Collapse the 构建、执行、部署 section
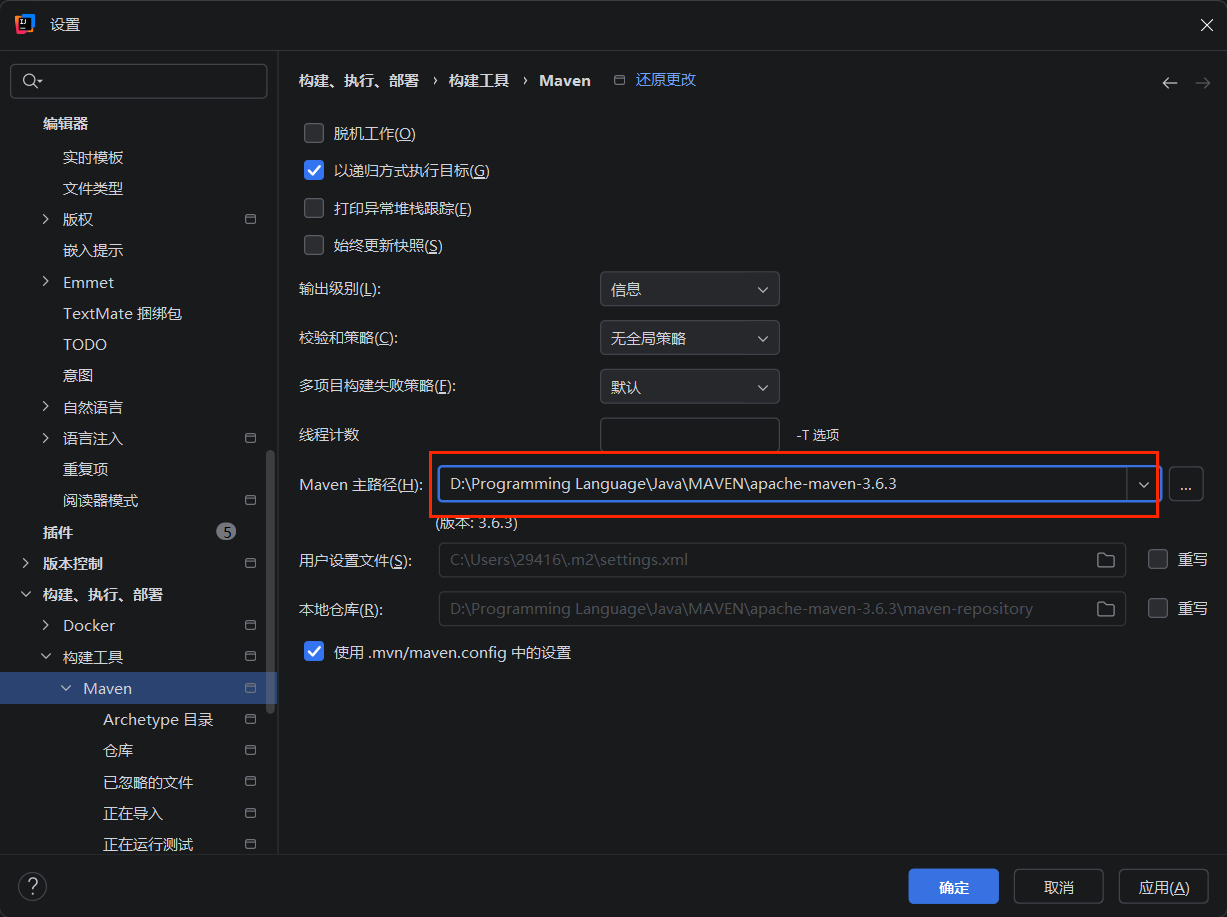Viewport: 1227px width, 917px height. tap(25, 594)
